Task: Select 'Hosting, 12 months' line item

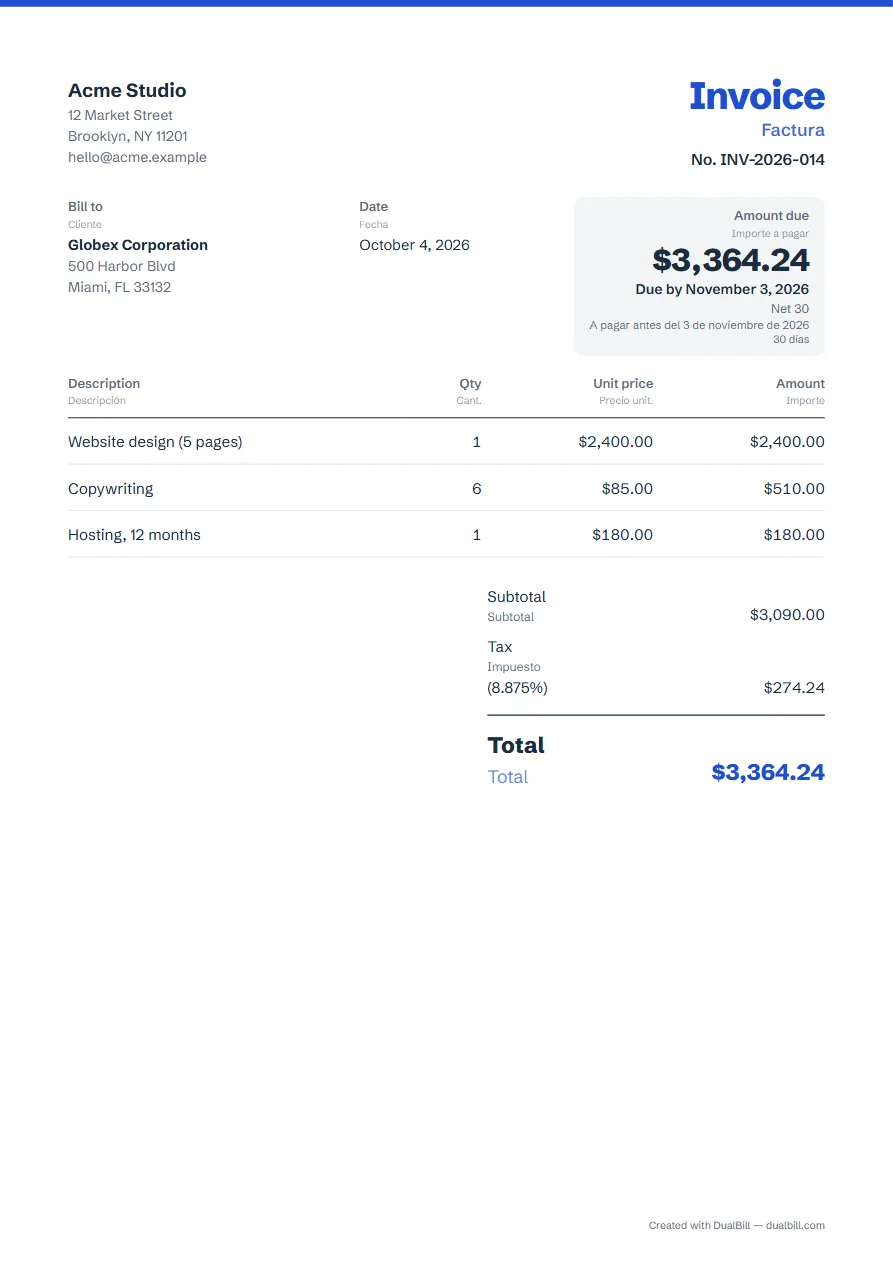Action: (x=134, y=535)
